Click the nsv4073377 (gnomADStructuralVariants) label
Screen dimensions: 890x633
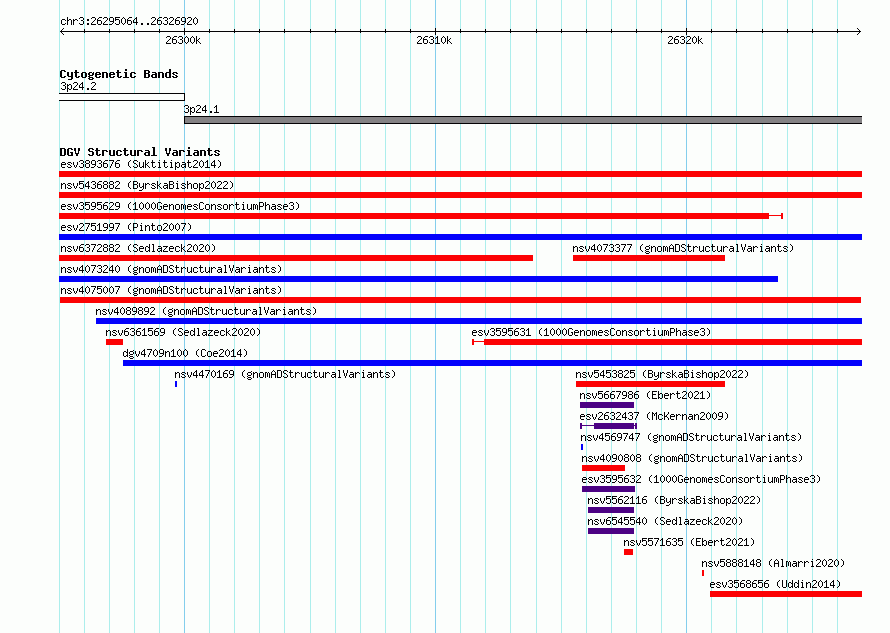[x=683, y=248]
